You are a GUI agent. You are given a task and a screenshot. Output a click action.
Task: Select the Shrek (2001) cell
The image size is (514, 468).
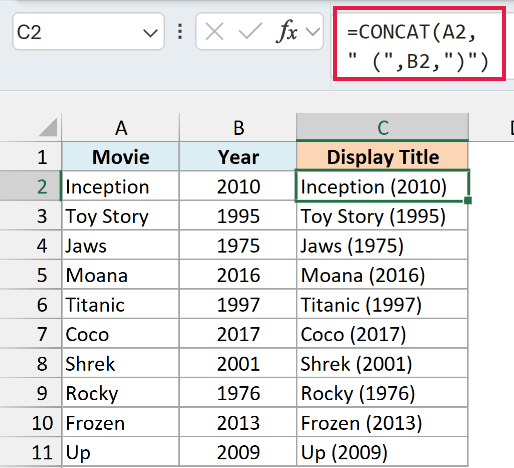[382, 363]
